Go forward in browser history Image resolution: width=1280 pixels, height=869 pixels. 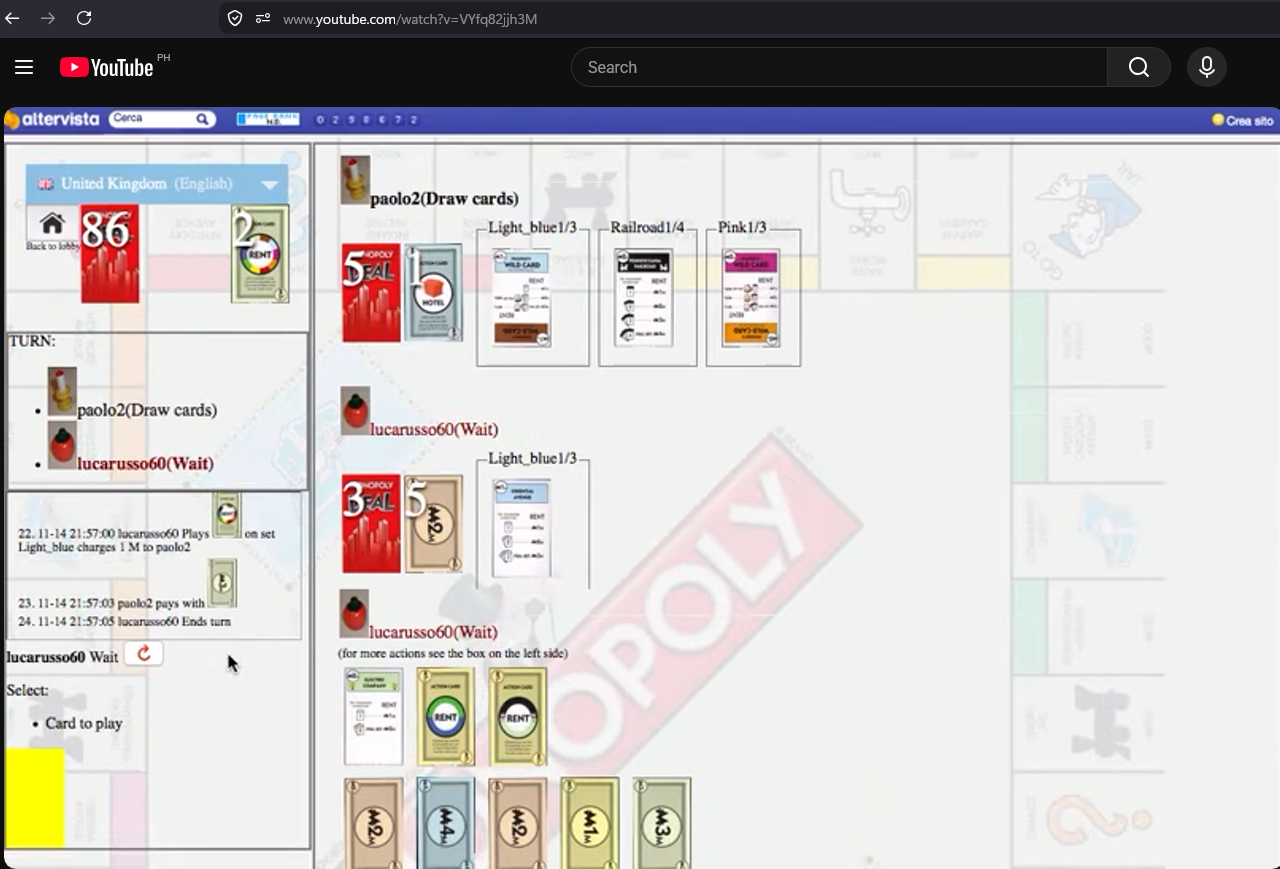(x=48, y=18)
